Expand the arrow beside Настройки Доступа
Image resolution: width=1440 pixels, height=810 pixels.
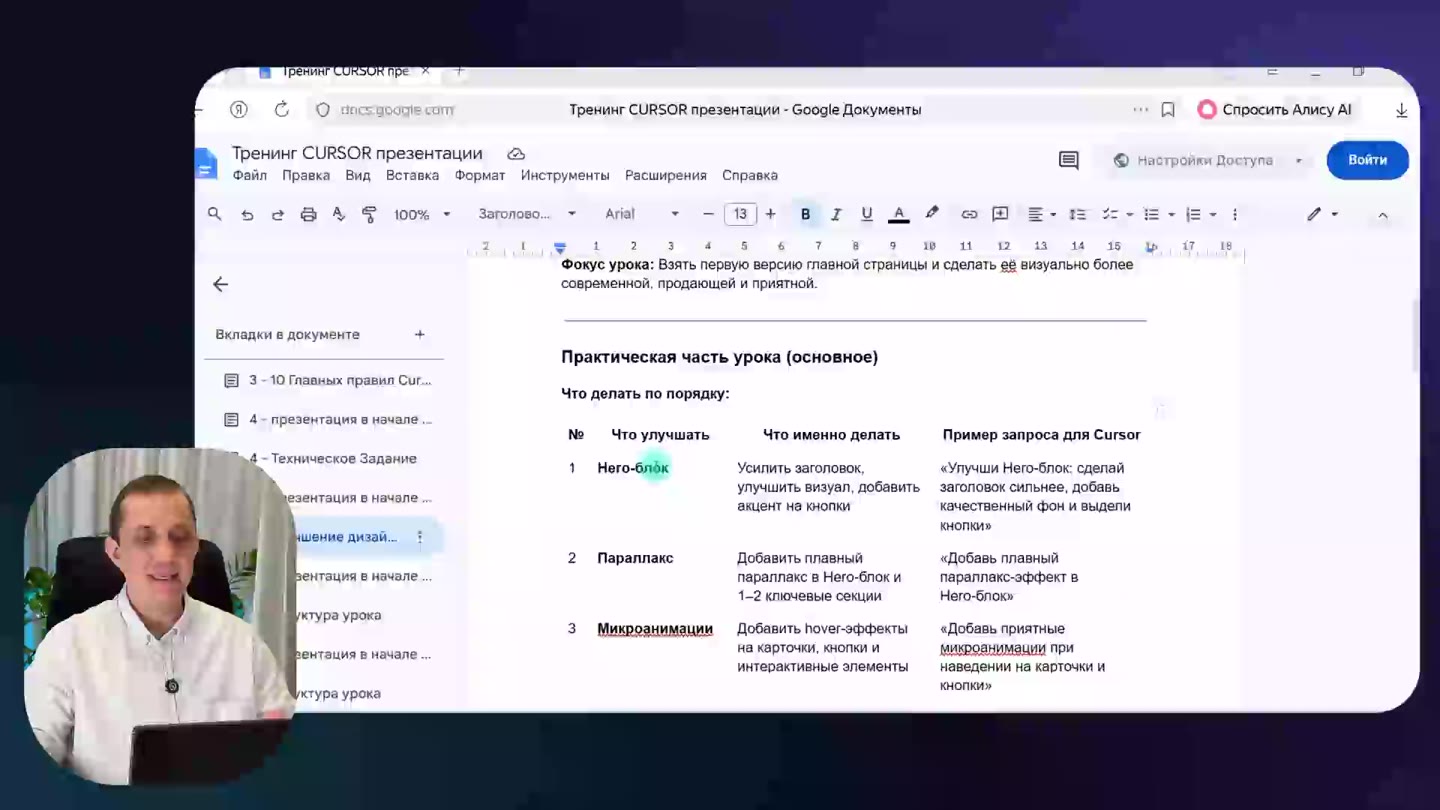[1299, 161]
